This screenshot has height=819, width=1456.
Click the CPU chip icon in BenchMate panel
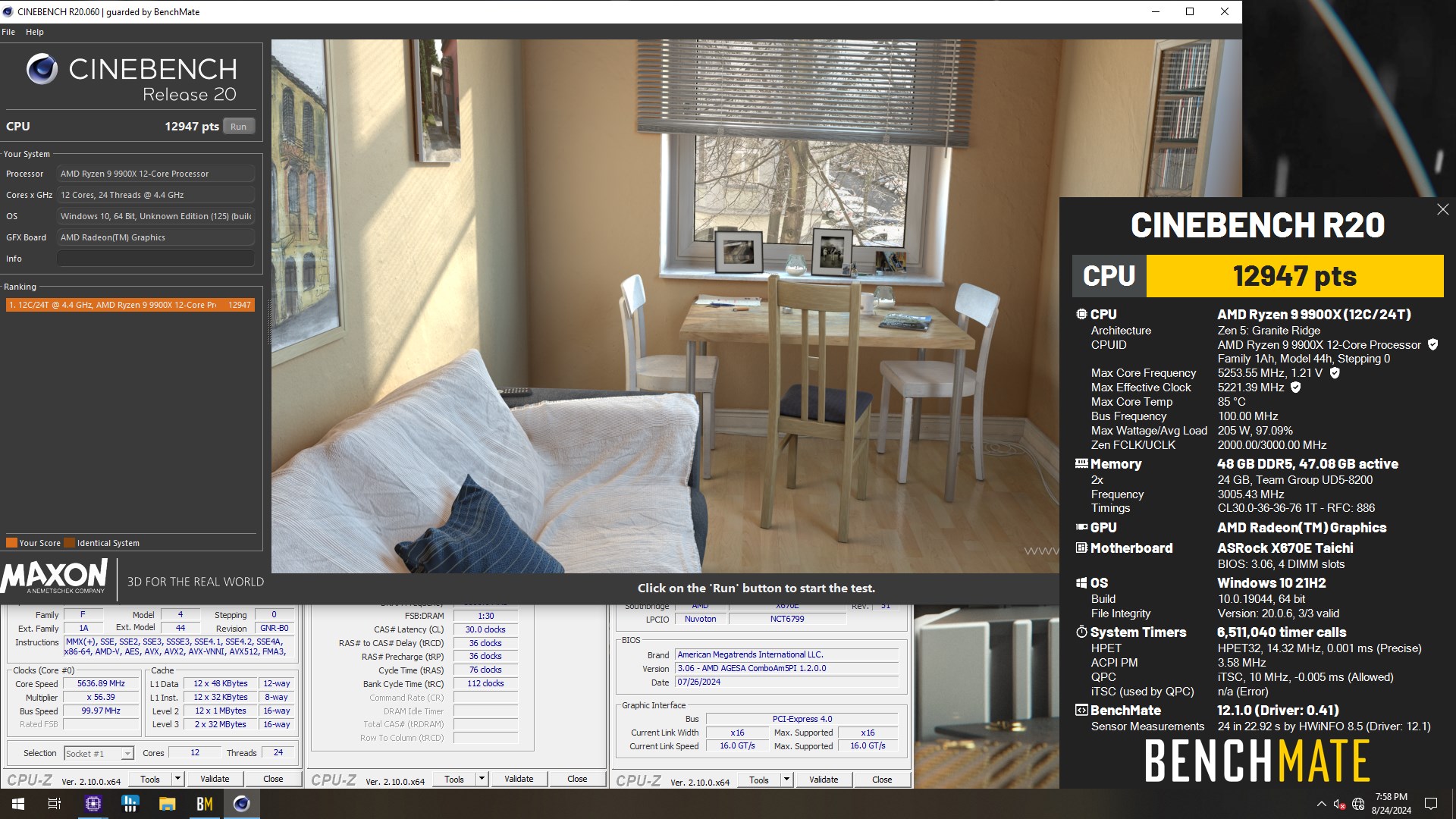[1081, 314]
